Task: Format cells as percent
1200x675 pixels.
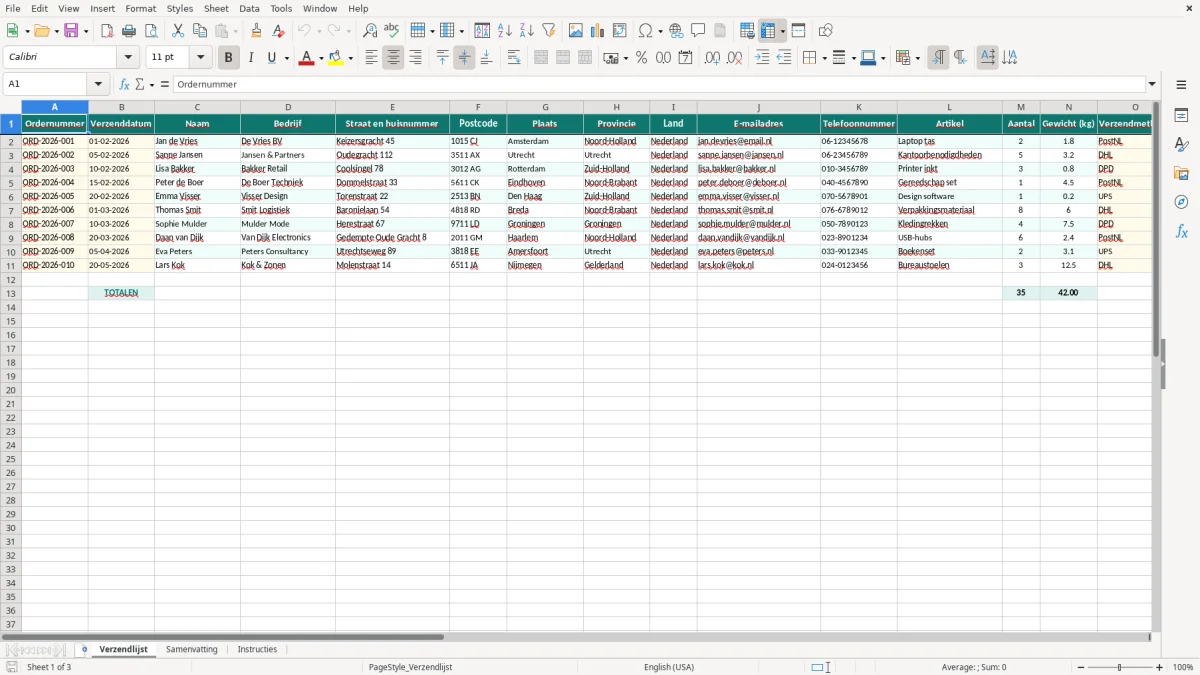Action: (x=641, y=58)
